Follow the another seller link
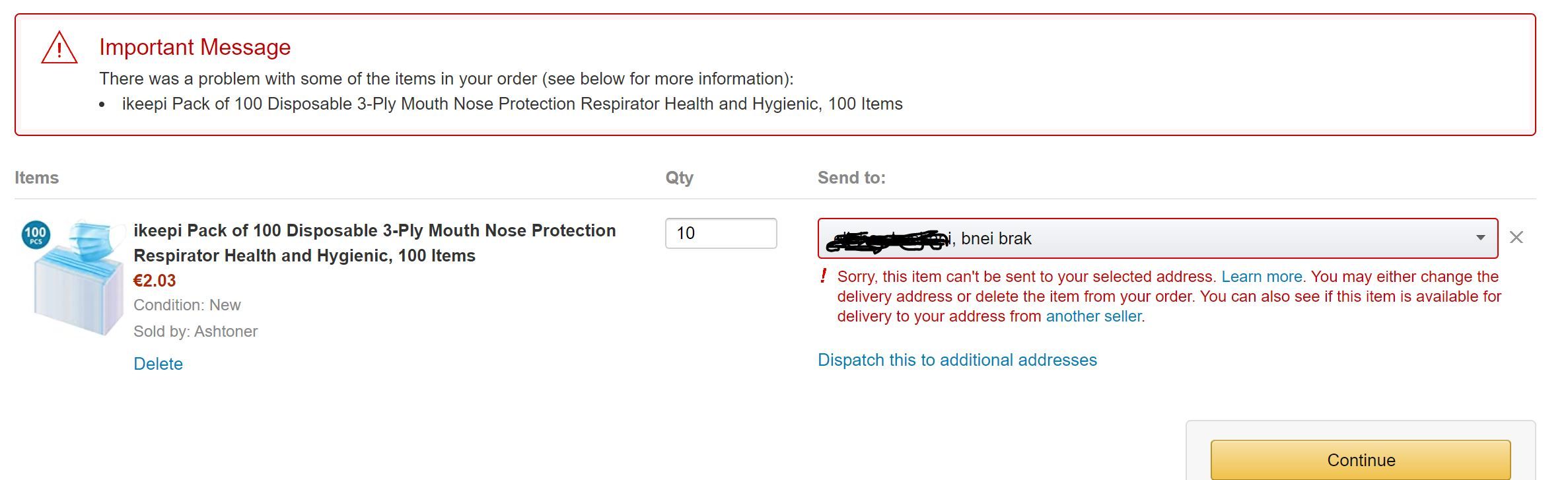Viewport: 1568px width, 480px height. tap(1093, 316)
